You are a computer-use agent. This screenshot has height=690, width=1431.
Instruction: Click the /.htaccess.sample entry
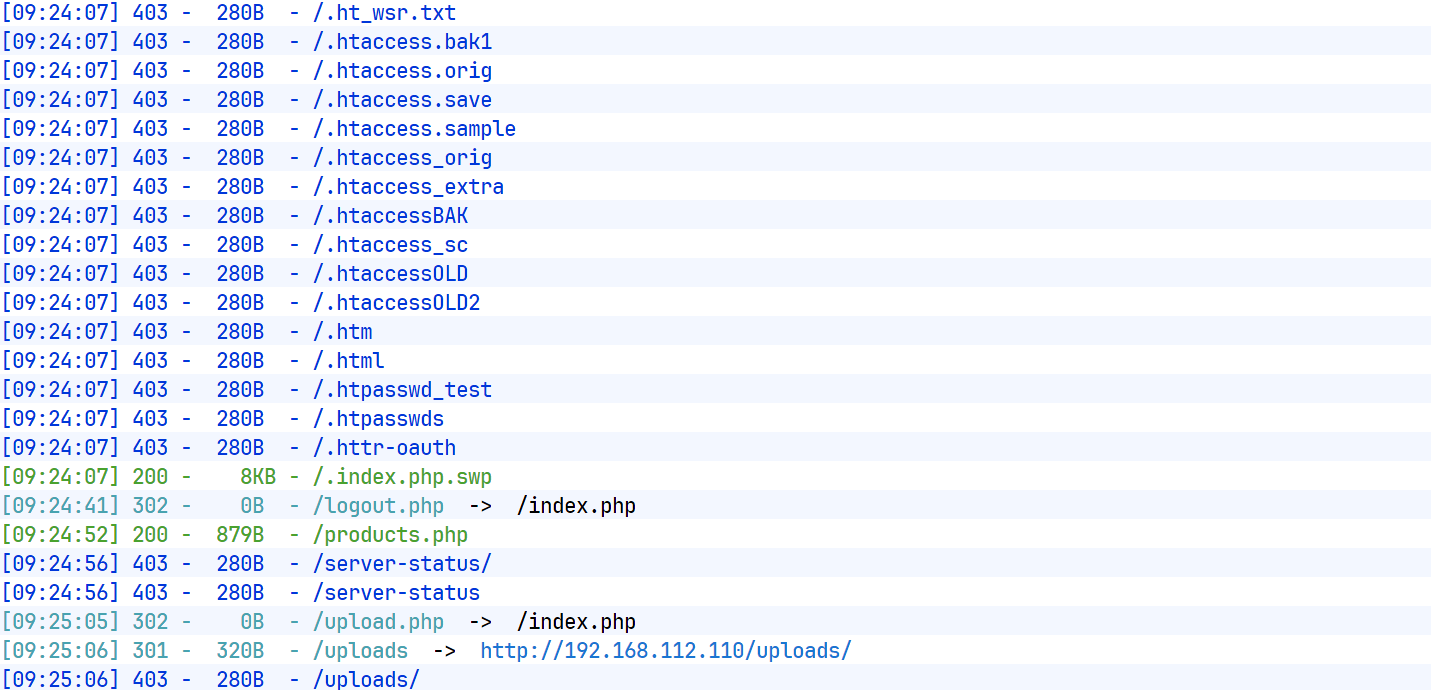414,129
